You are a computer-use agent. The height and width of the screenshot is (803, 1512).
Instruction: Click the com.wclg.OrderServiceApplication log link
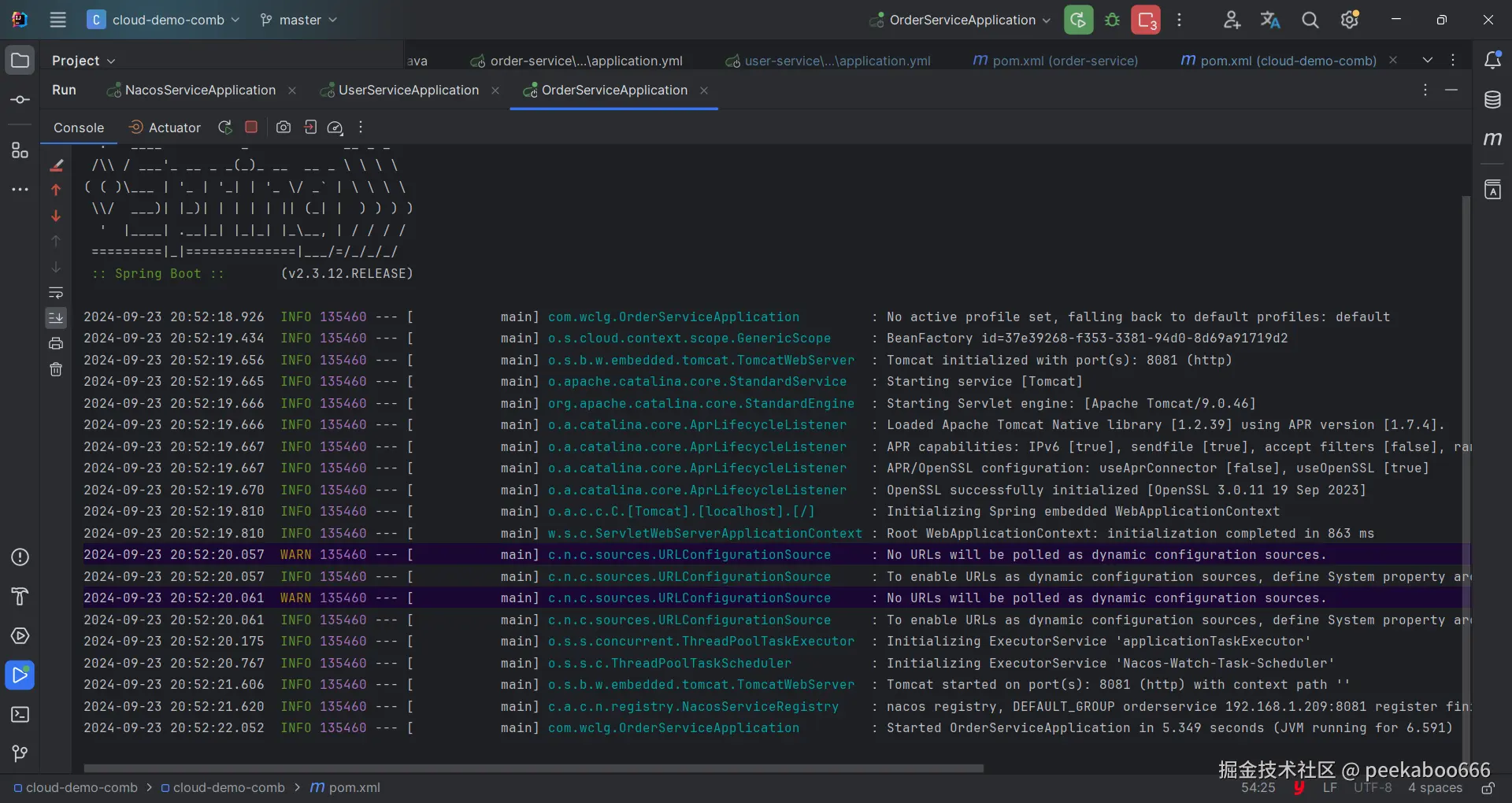(673, 316)
